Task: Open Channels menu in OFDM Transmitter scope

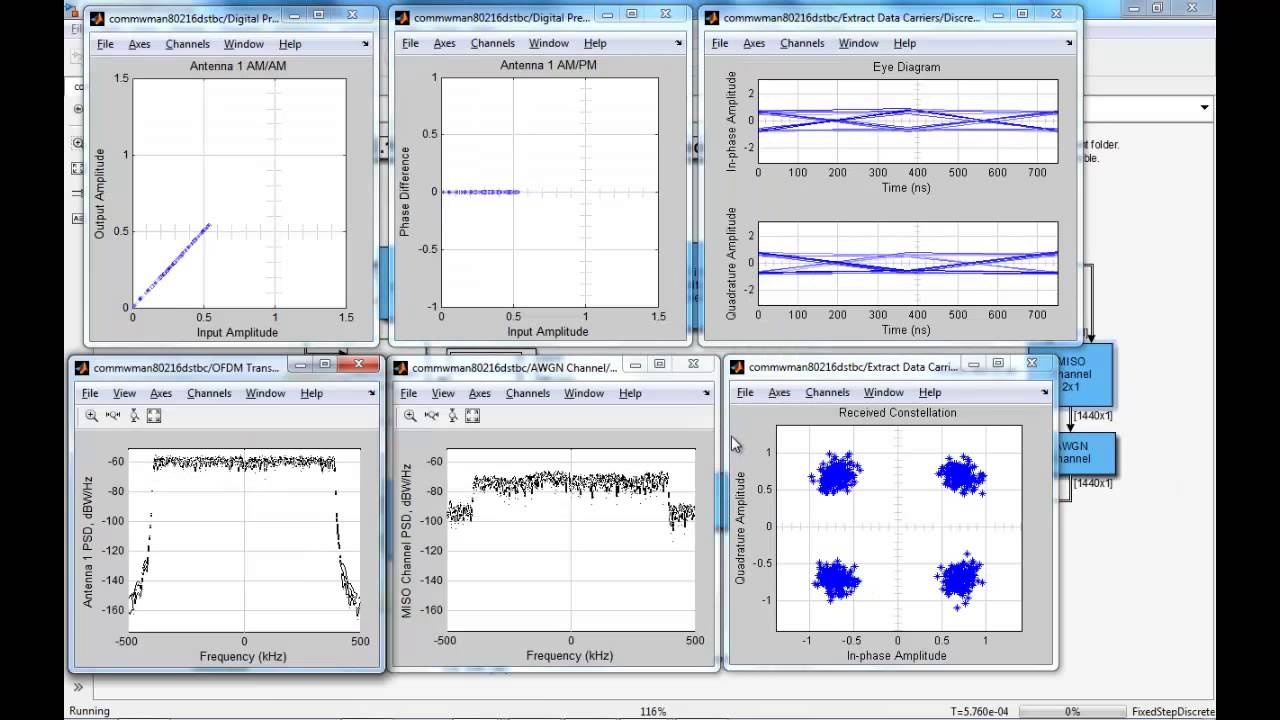Action: (209, 393)
